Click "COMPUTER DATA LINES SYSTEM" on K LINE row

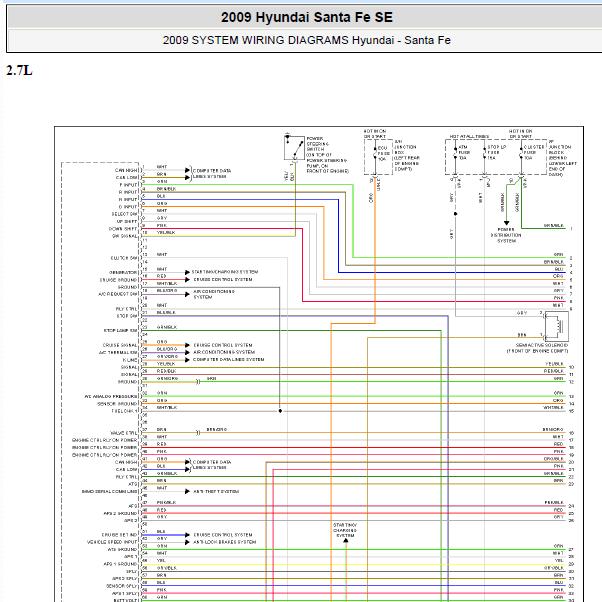228,359
